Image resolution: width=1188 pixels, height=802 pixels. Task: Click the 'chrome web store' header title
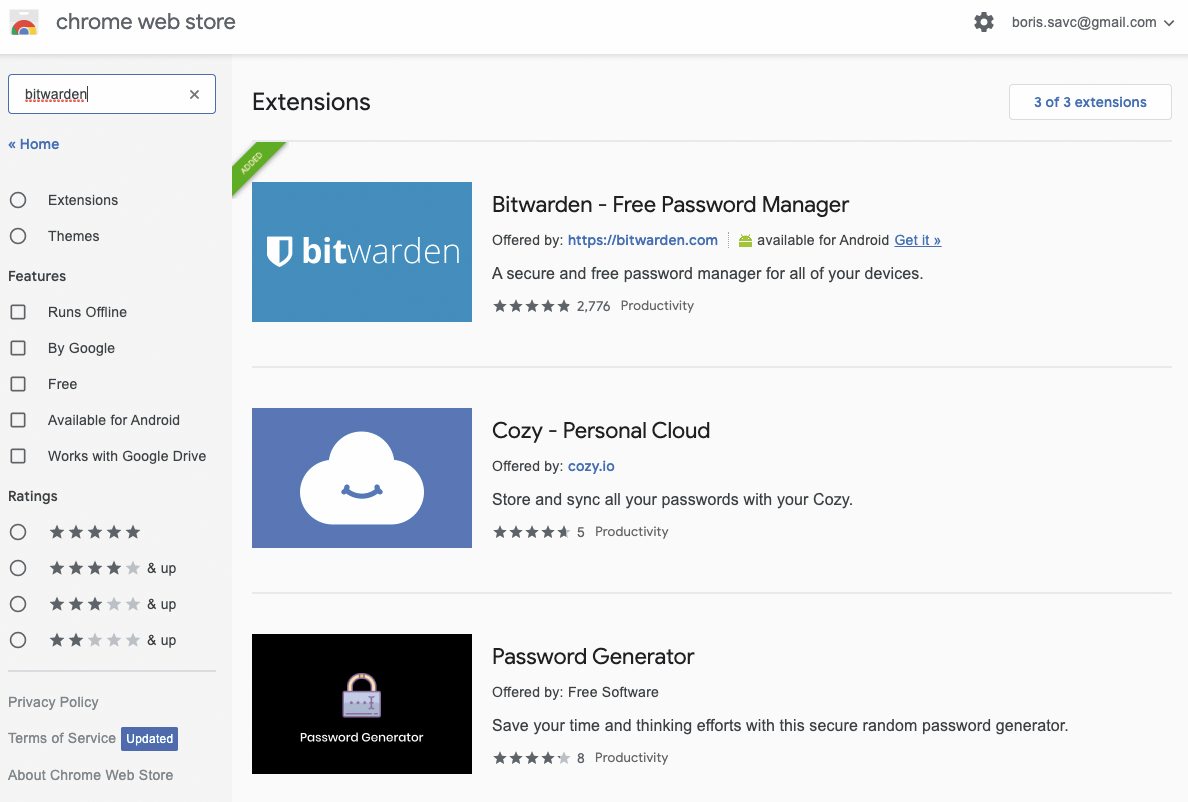(x=145, y=22)
